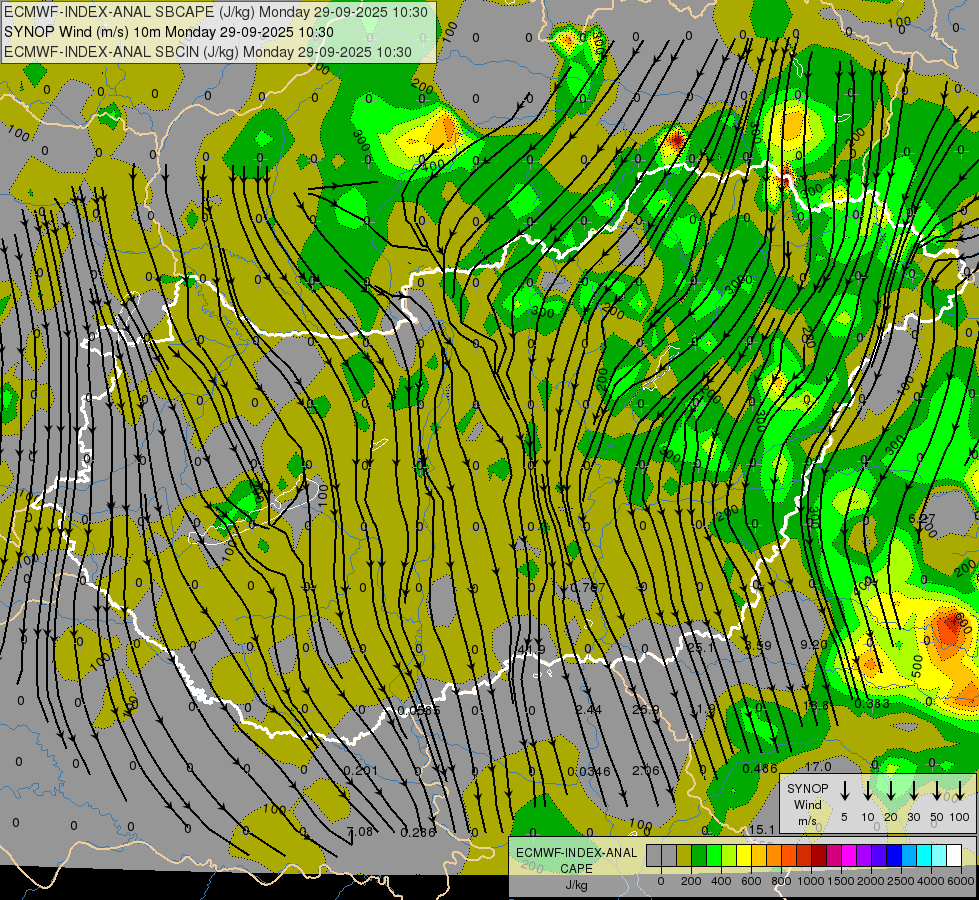Image resolution: width=979 pixels, height=900 pixels.
Task: Click the 6000 tick label on CAPE legend
Action: 960,881
